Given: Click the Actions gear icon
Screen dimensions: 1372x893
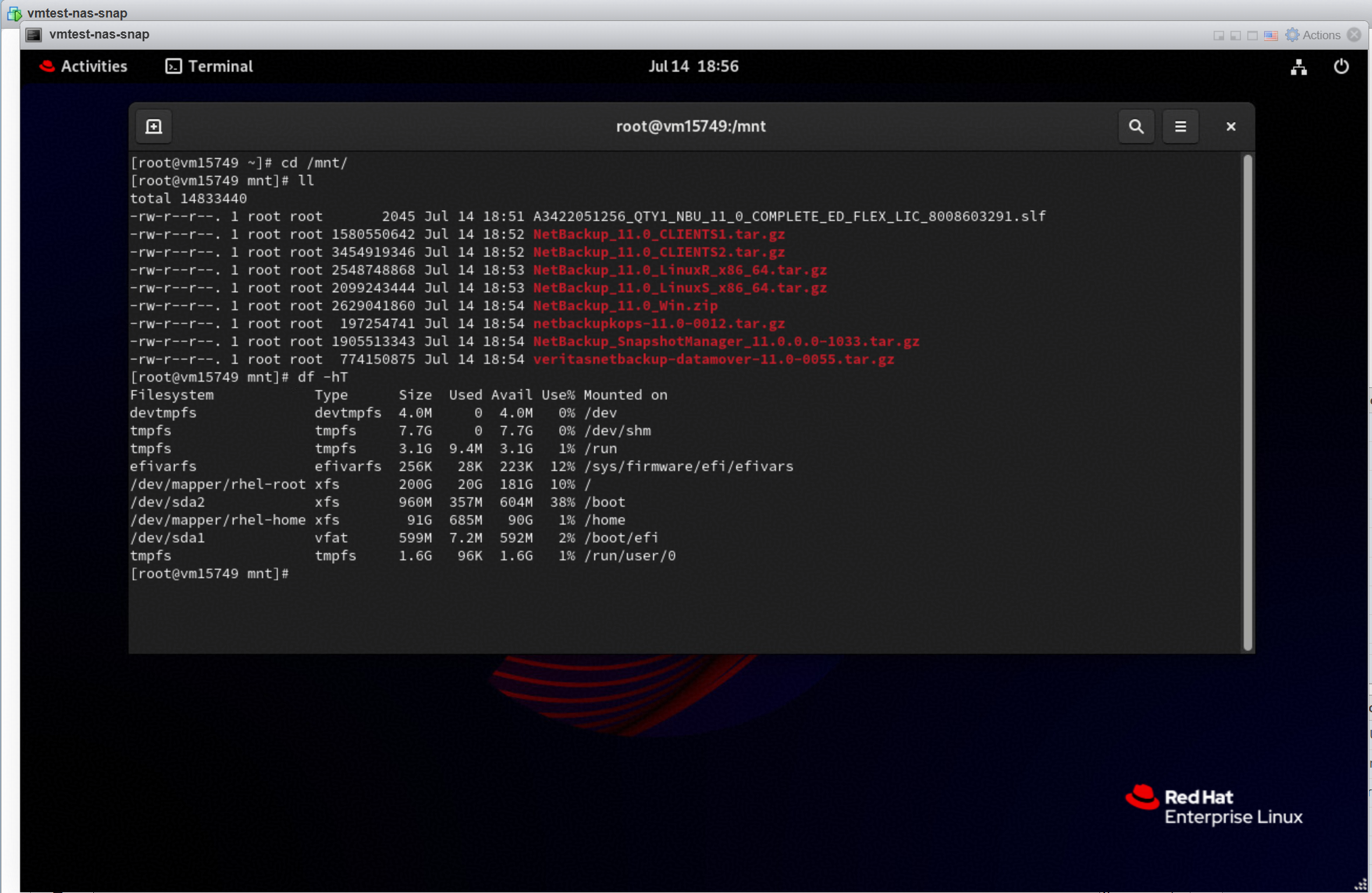Looking at the screenshot, I should 1292,35.
